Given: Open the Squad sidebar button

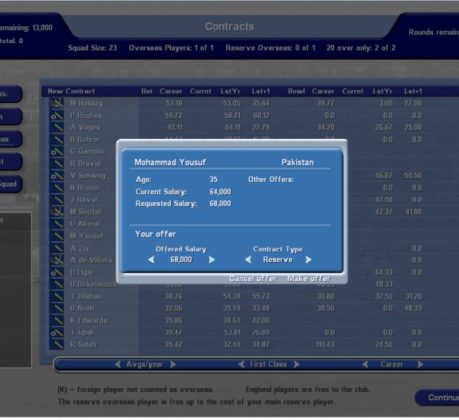Looking at the screenshot, I should pyautogui.click(x=10, y=184).
